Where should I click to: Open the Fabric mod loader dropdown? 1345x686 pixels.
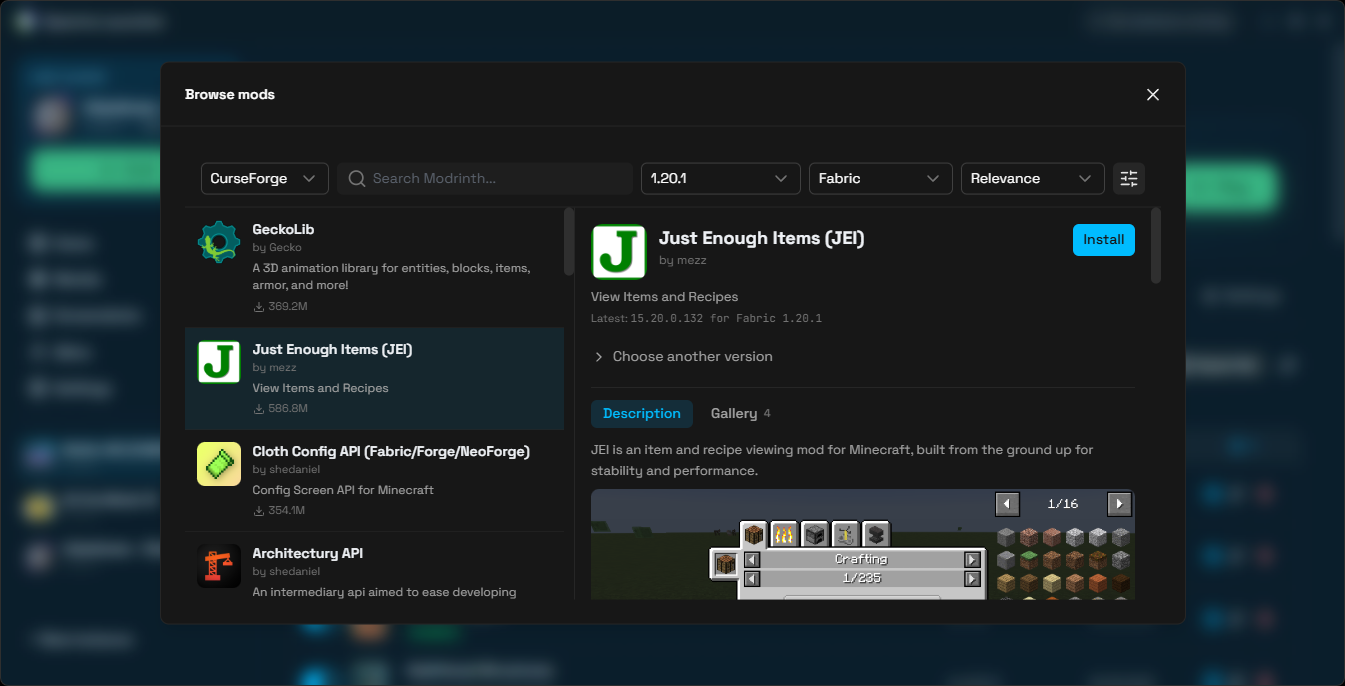point(880,178)
